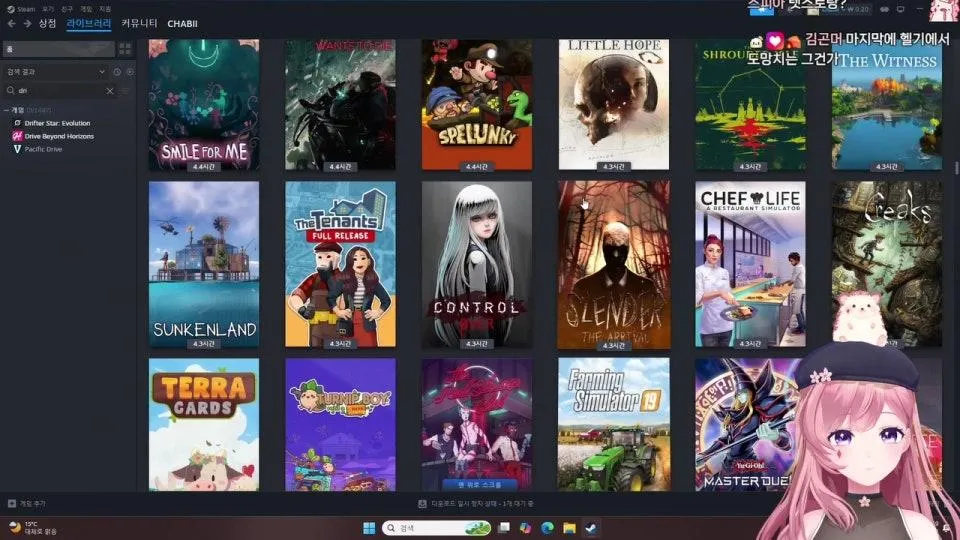The image size is (960, 540).
Task: Open The Tenants game cover
Action: coord(340,264)
